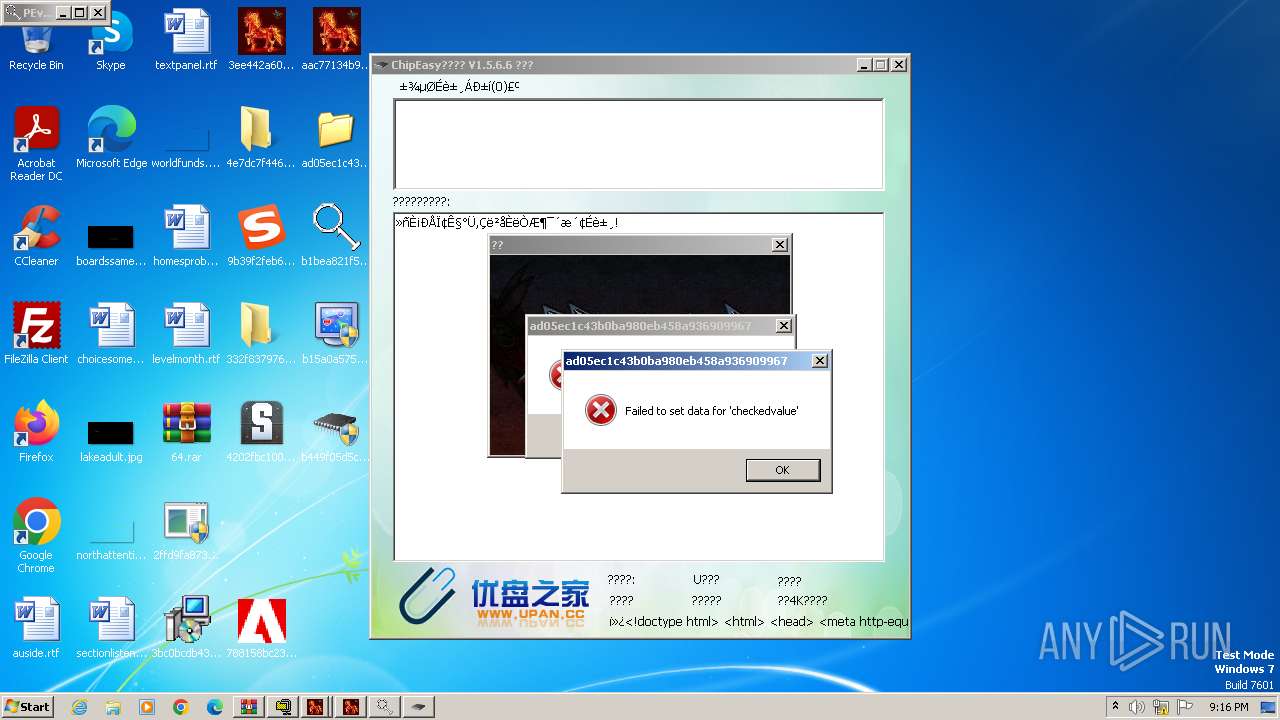Viewport: 1280px width, 720px height.
Task: Open the ad05ec1c43 folder on the desktop
Action: click(336, 139)
